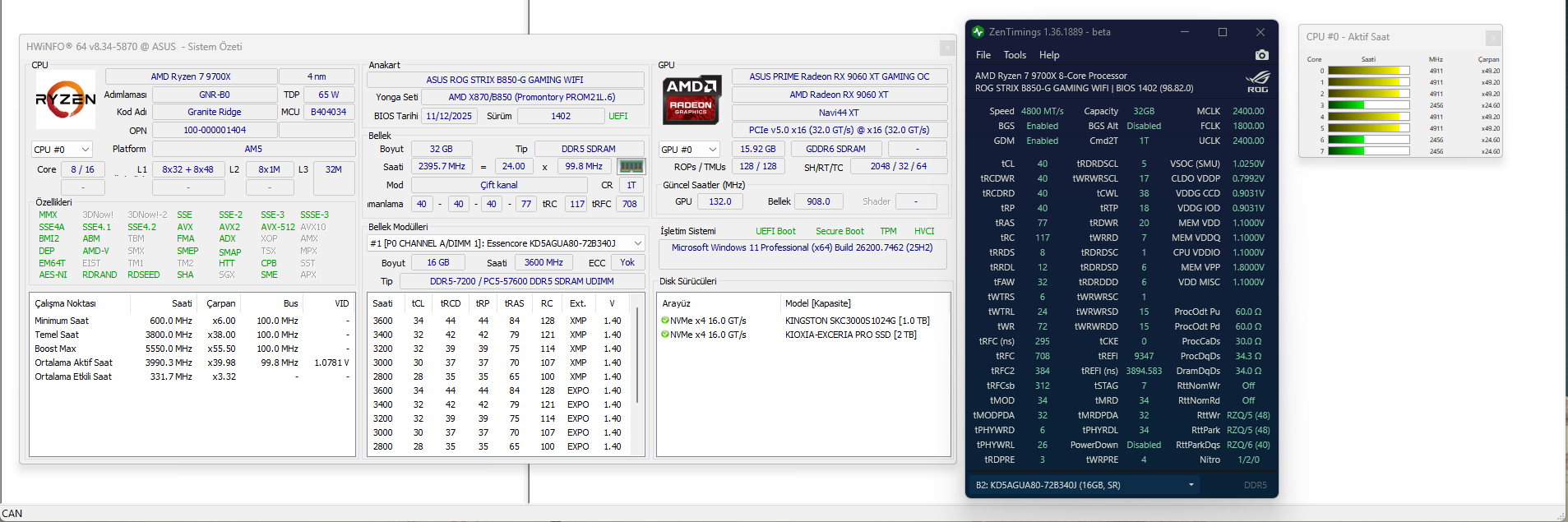Click the Saati column header in memory timings table

[x=383, y=303]
